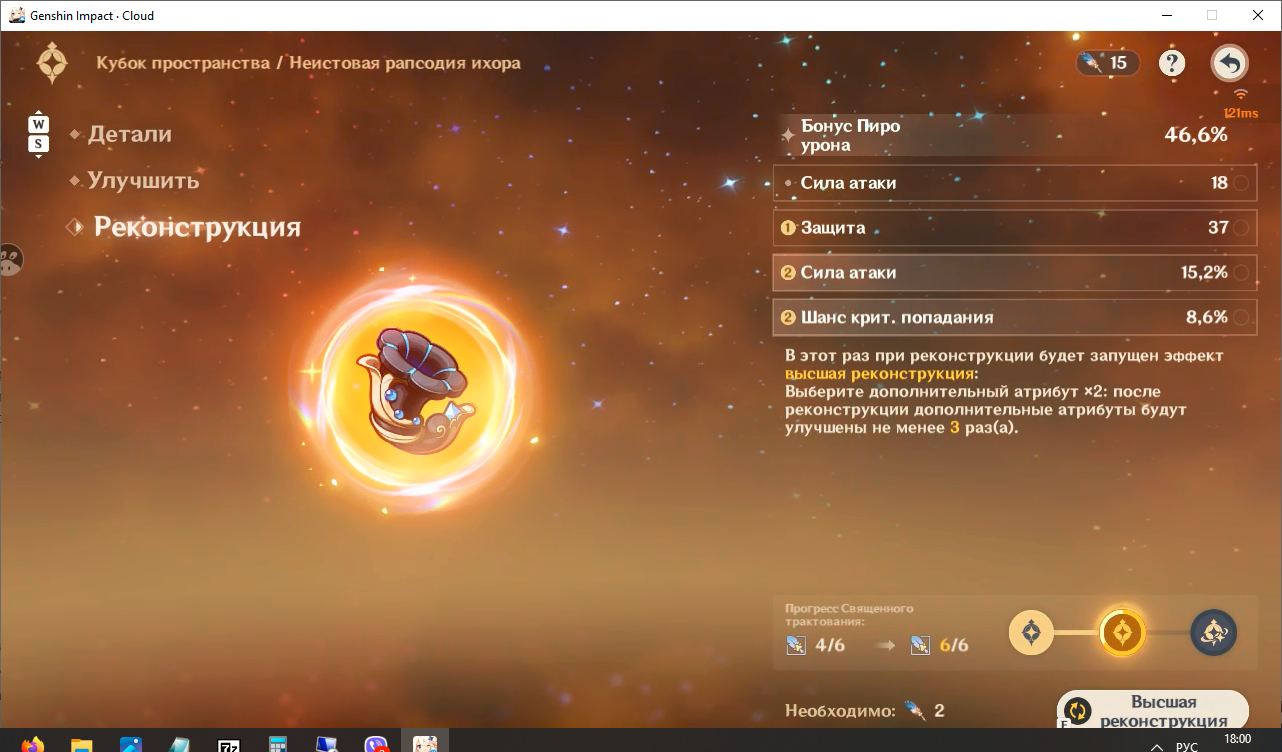Select the Реконструкция tab

[197, 227]
